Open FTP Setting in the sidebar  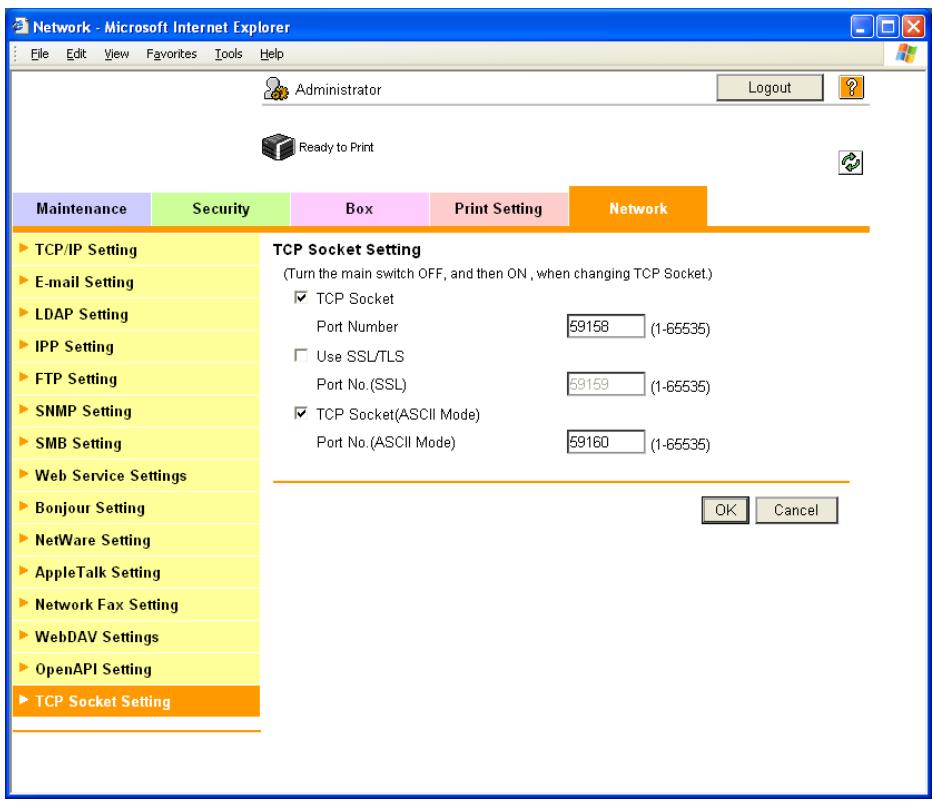coord(136,378)
